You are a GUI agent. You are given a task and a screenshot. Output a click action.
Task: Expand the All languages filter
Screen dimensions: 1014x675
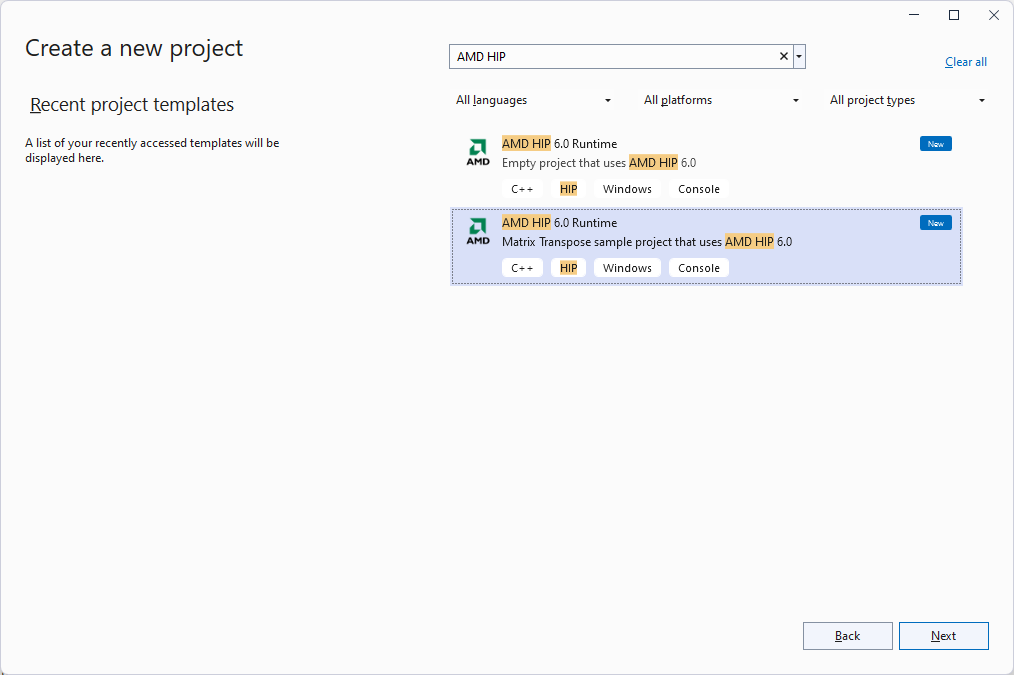point(533,100)
